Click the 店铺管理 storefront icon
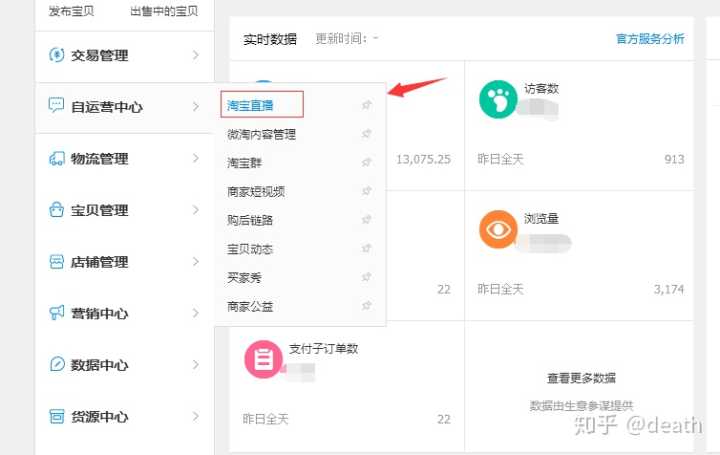 tap(56, 262)
